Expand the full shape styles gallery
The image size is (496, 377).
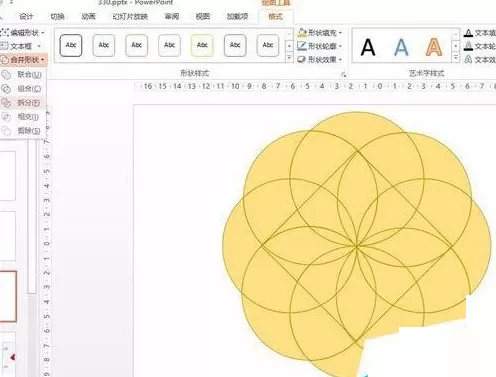(289, 58)
